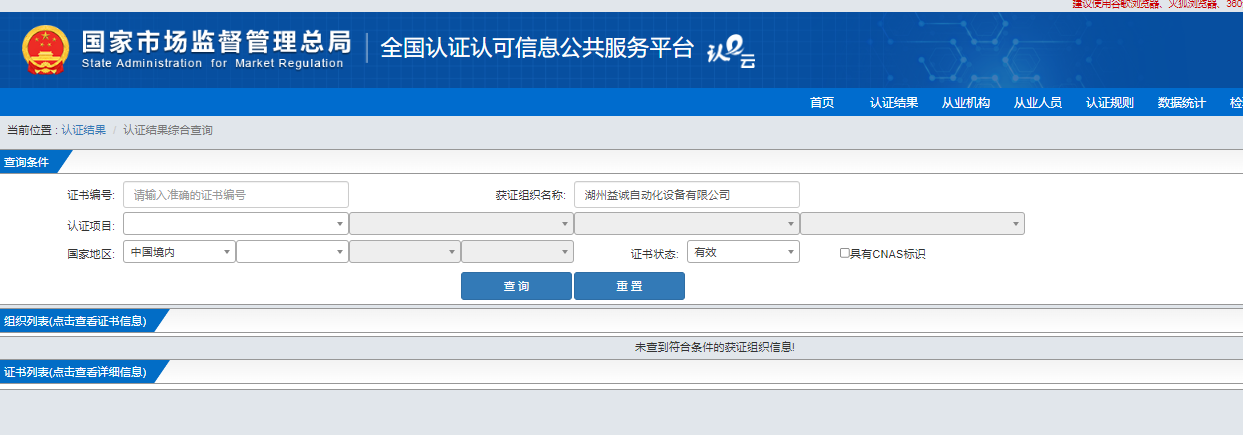Click the 认e云 cloud logo
The width and height of the screenshot is (1243, 435).
731,53
